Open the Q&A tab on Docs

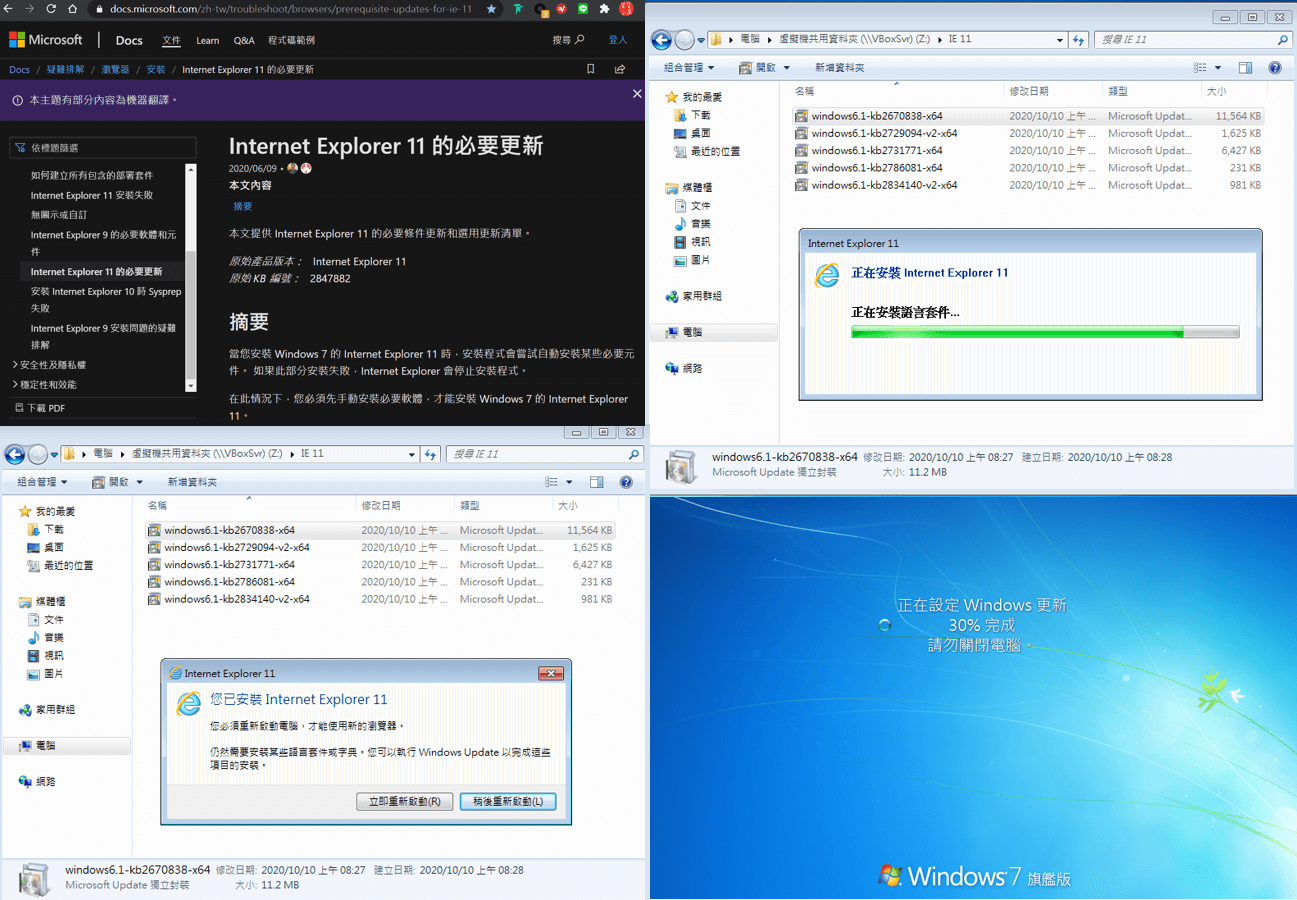coord(244,41)
